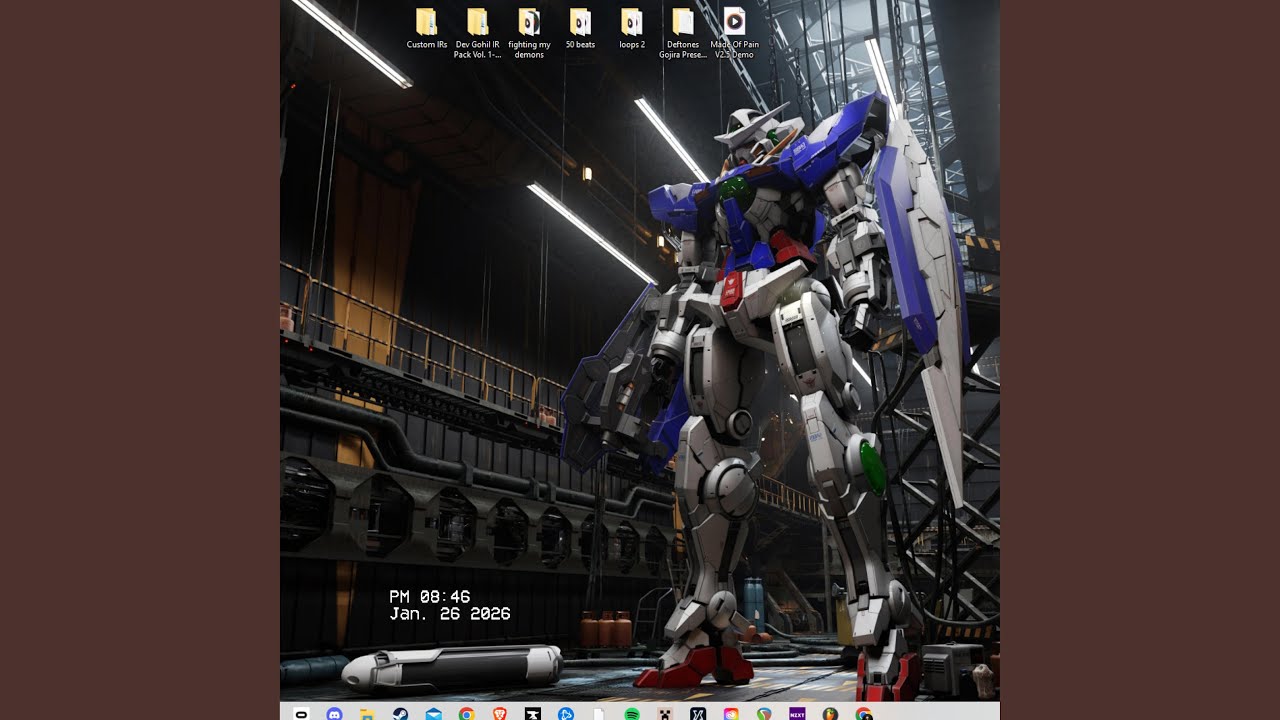
Task: Click the date text Jan. 26 2026
Action: pos(450,613)
